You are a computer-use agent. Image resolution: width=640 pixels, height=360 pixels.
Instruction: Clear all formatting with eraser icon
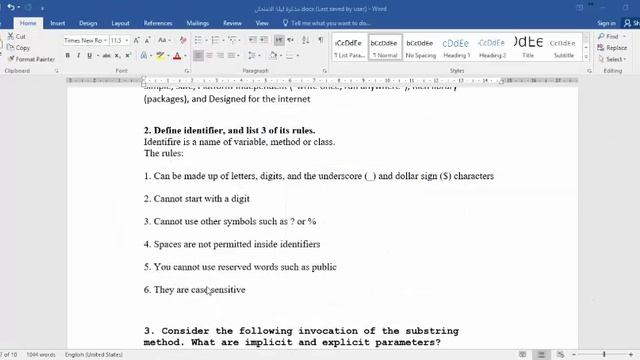pos(183,40)
